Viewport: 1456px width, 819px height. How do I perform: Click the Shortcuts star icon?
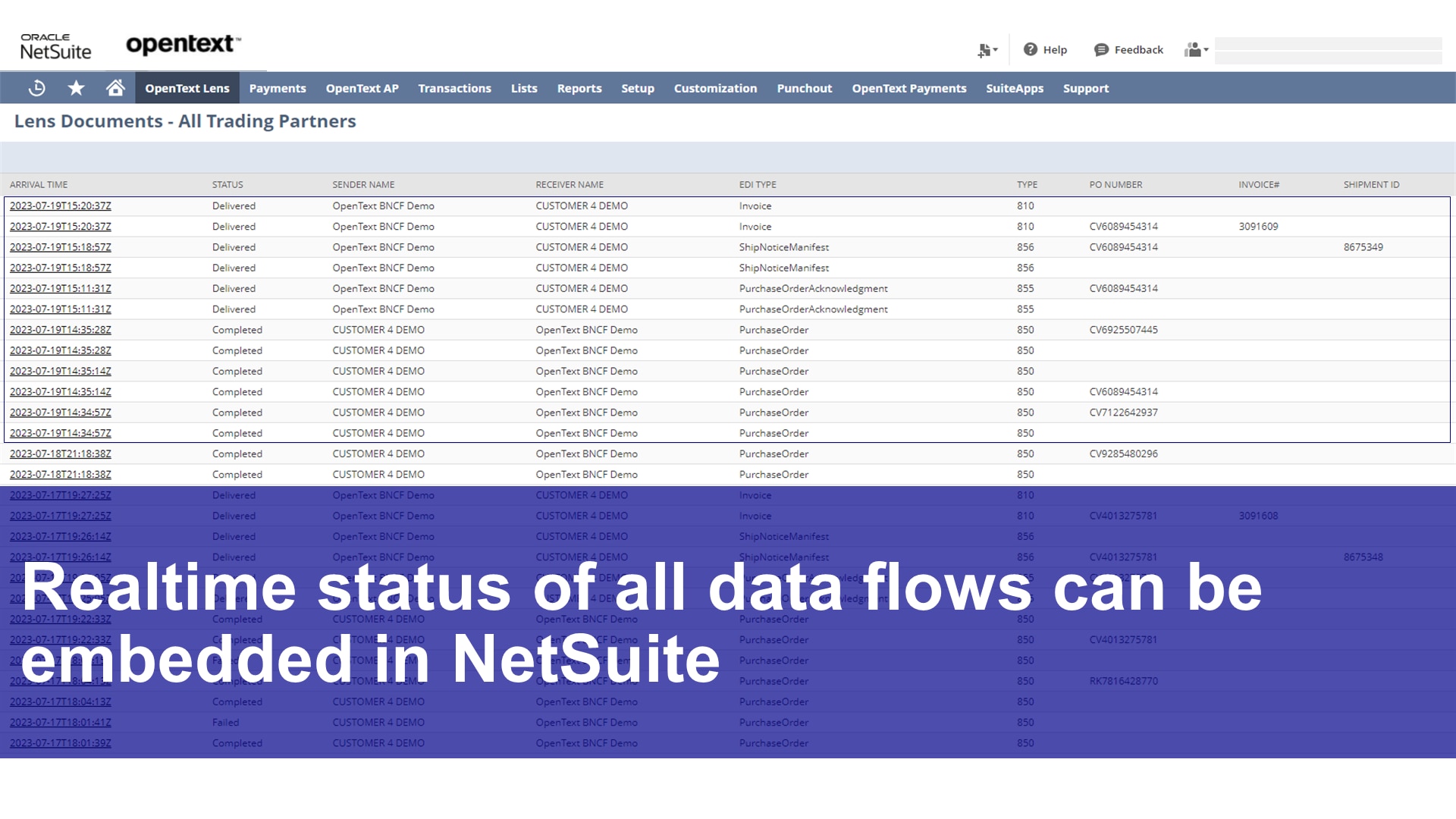76,88
